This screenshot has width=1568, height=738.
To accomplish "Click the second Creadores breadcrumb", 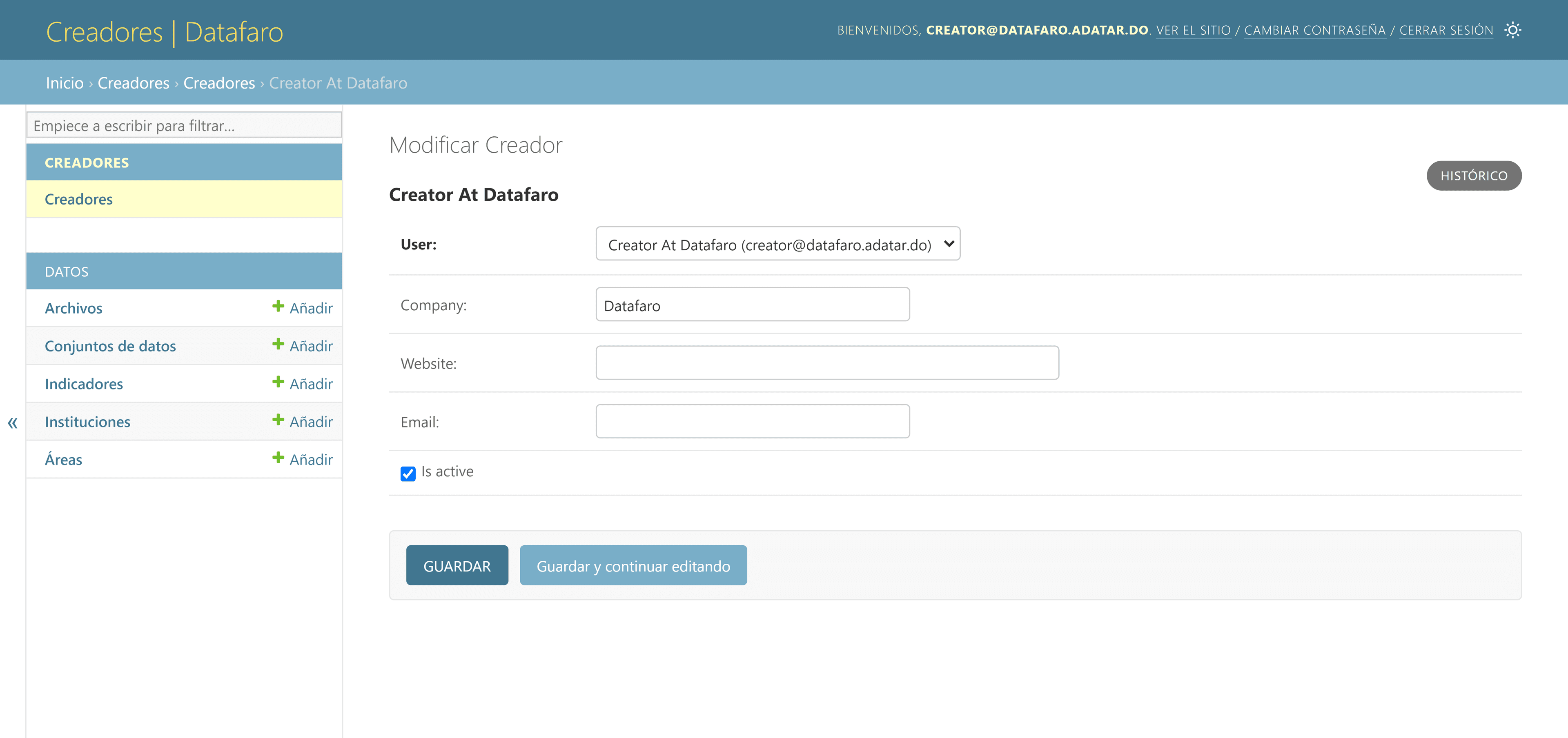I will pyautogui.click(x=219, y=83).
